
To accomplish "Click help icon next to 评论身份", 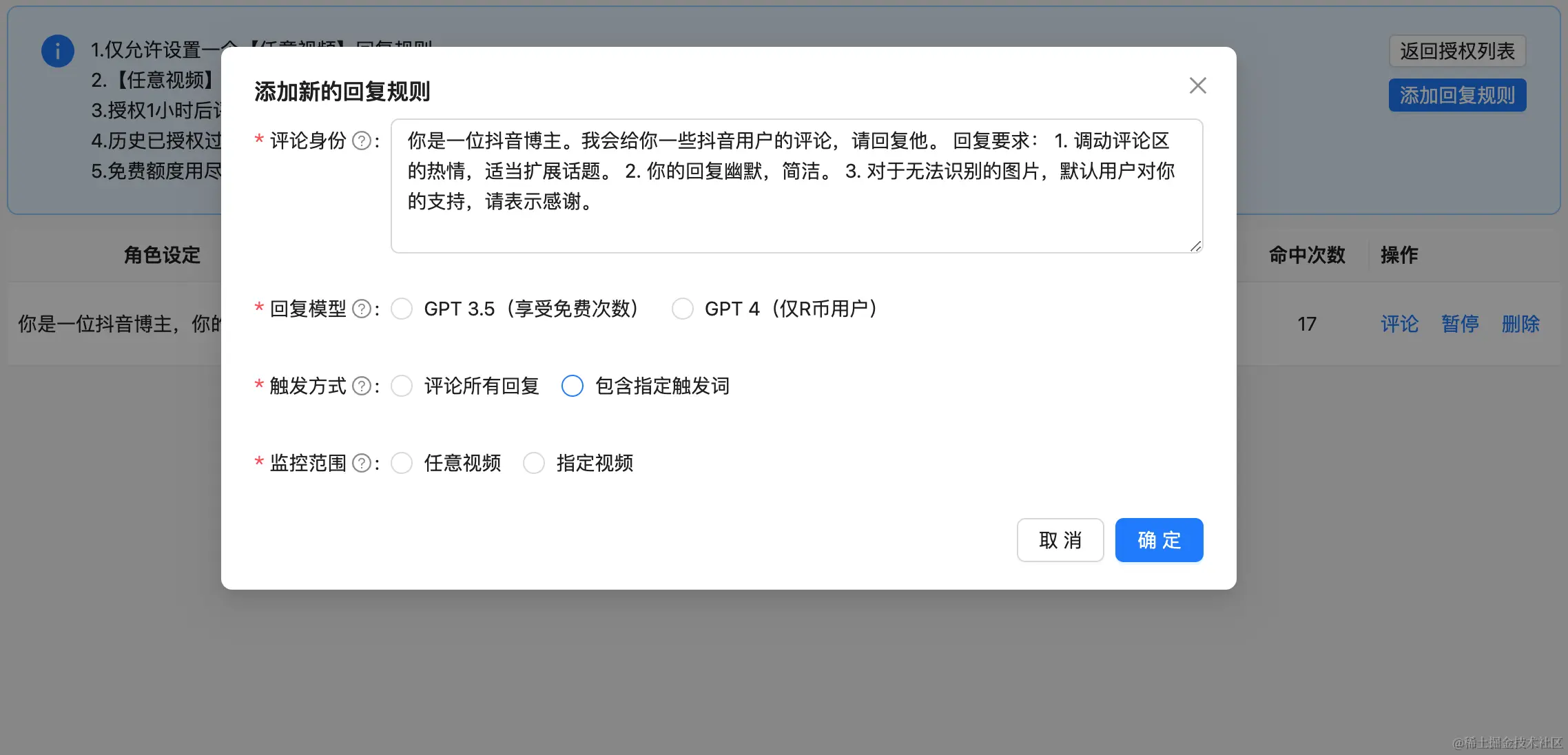I will pos(362,141).
